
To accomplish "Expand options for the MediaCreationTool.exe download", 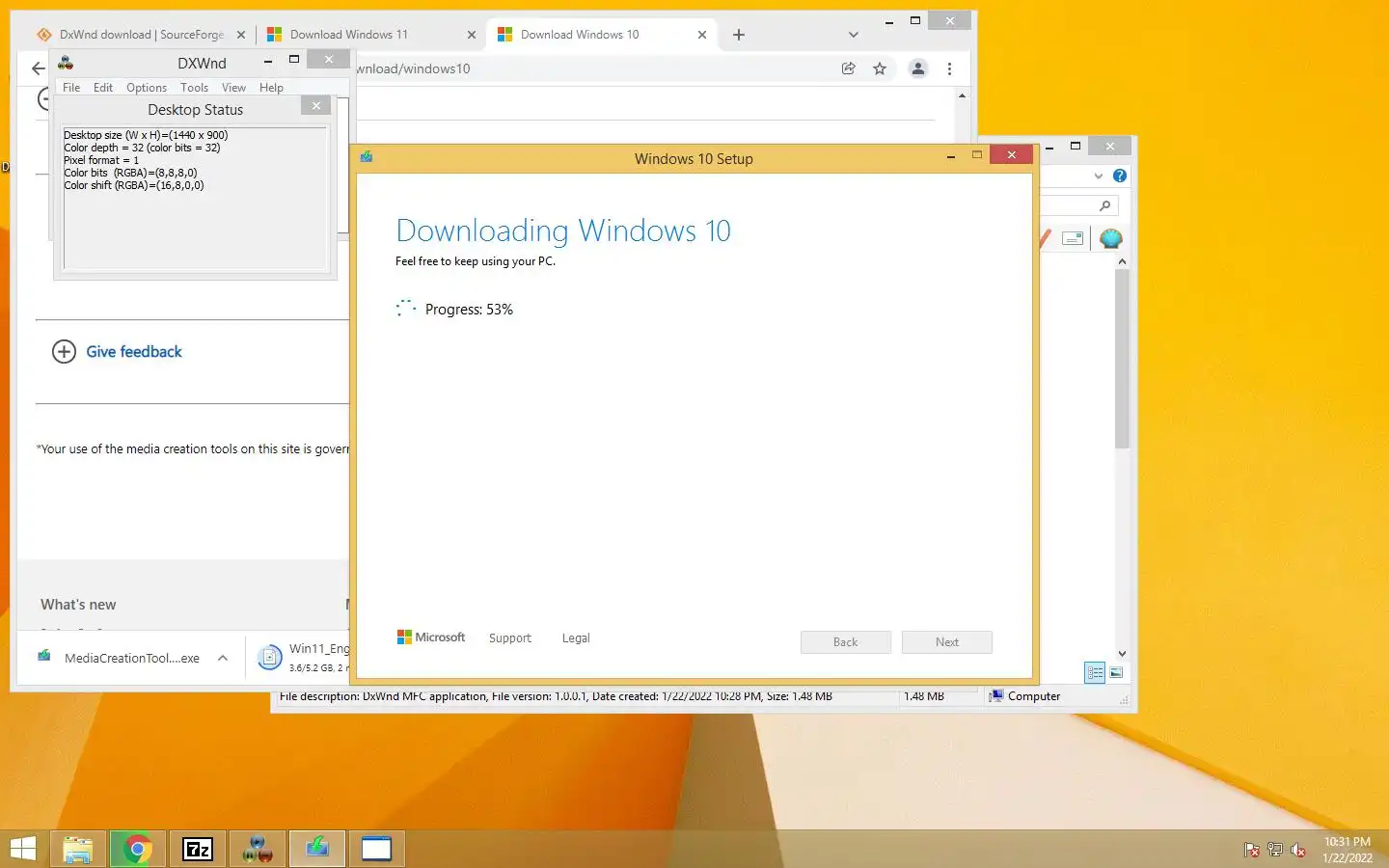I will tap(223, 658).
